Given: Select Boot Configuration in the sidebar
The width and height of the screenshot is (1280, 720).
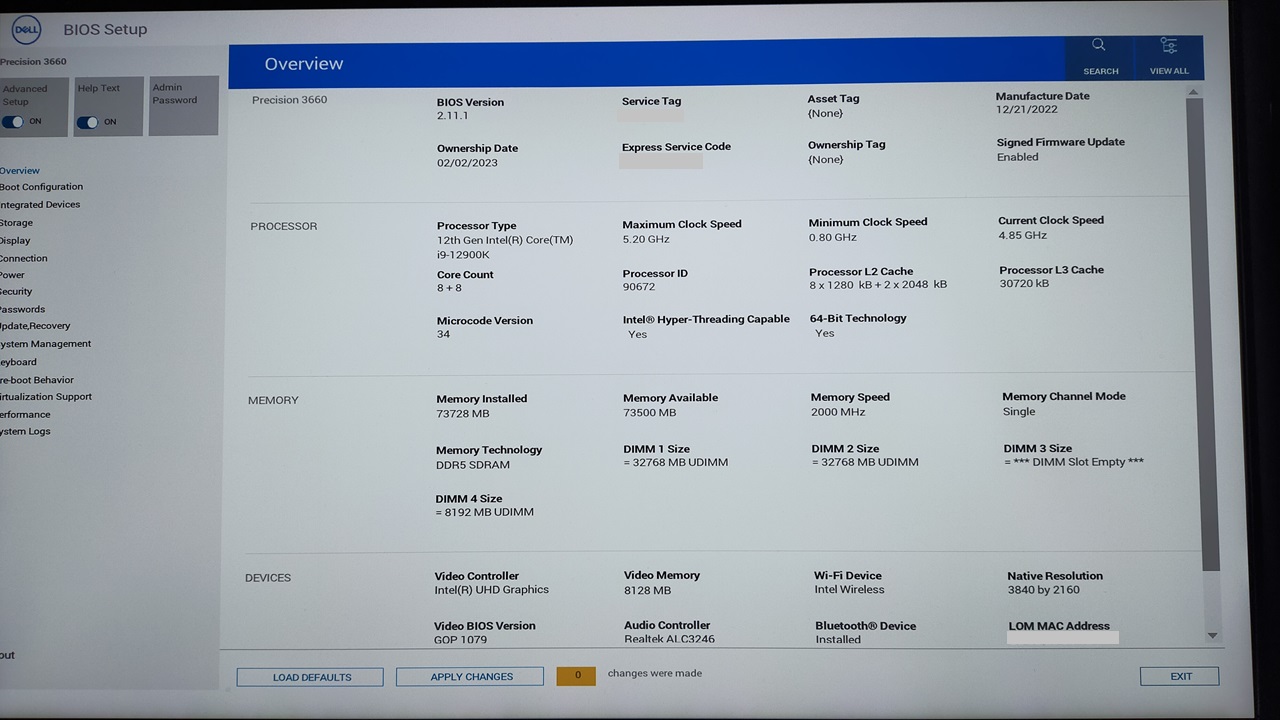Looking at the screenshot, I should click(x=41, y=187).
